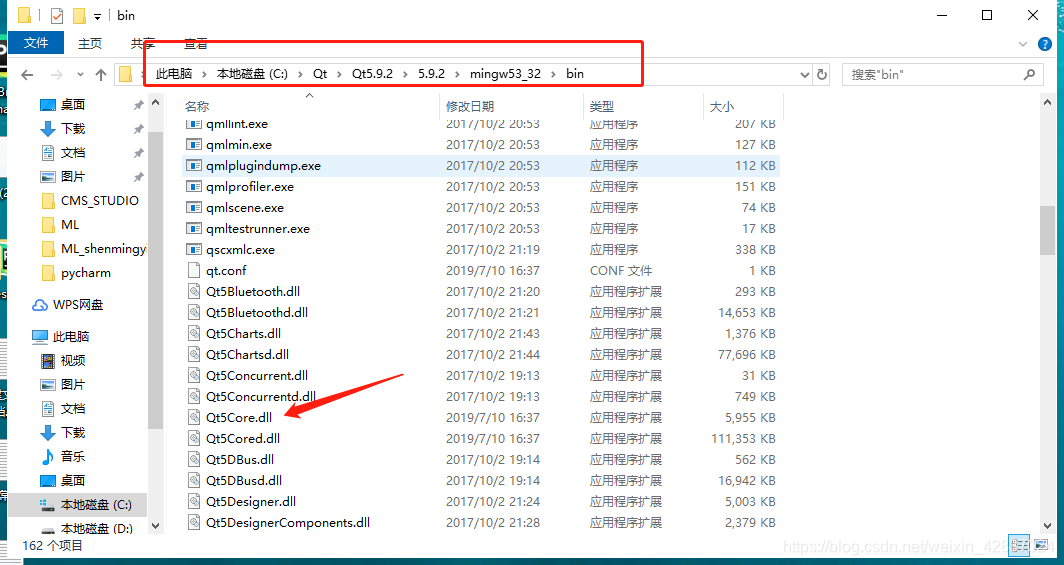Click file name Qt5DBusd.dll
The image size is (1064, 565).
(x=244, y=481)
